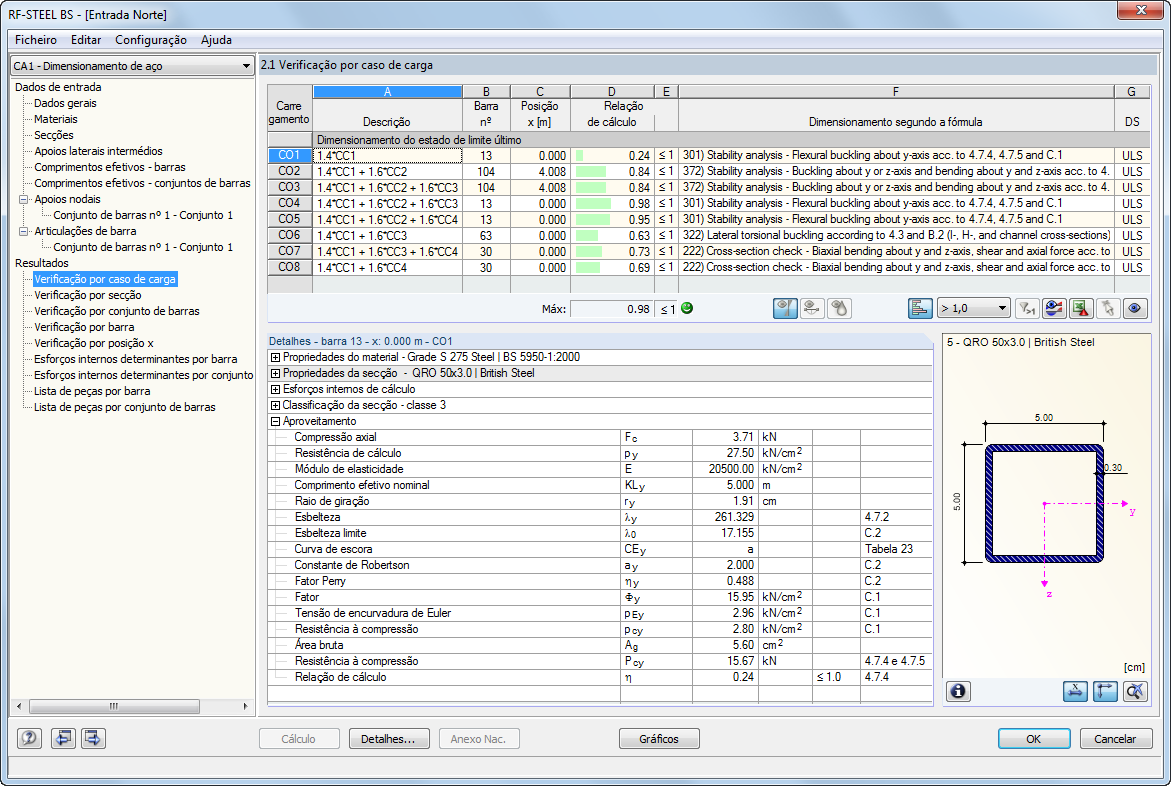Image resolution: width=1171 pixels, height=786 pixels.
Task: Toggle section dimensions display icon
Action: pyautogui.click(x=1075, y=691)
